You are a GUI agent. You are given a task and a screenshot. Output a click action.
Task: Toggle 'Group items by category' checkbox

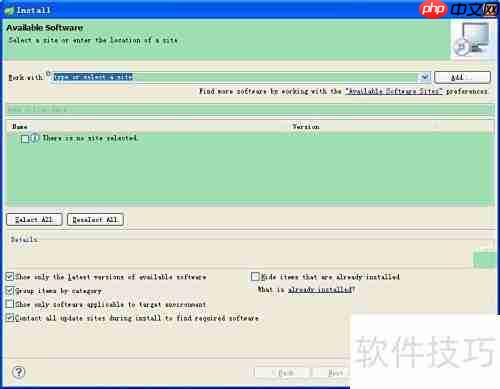10,290
